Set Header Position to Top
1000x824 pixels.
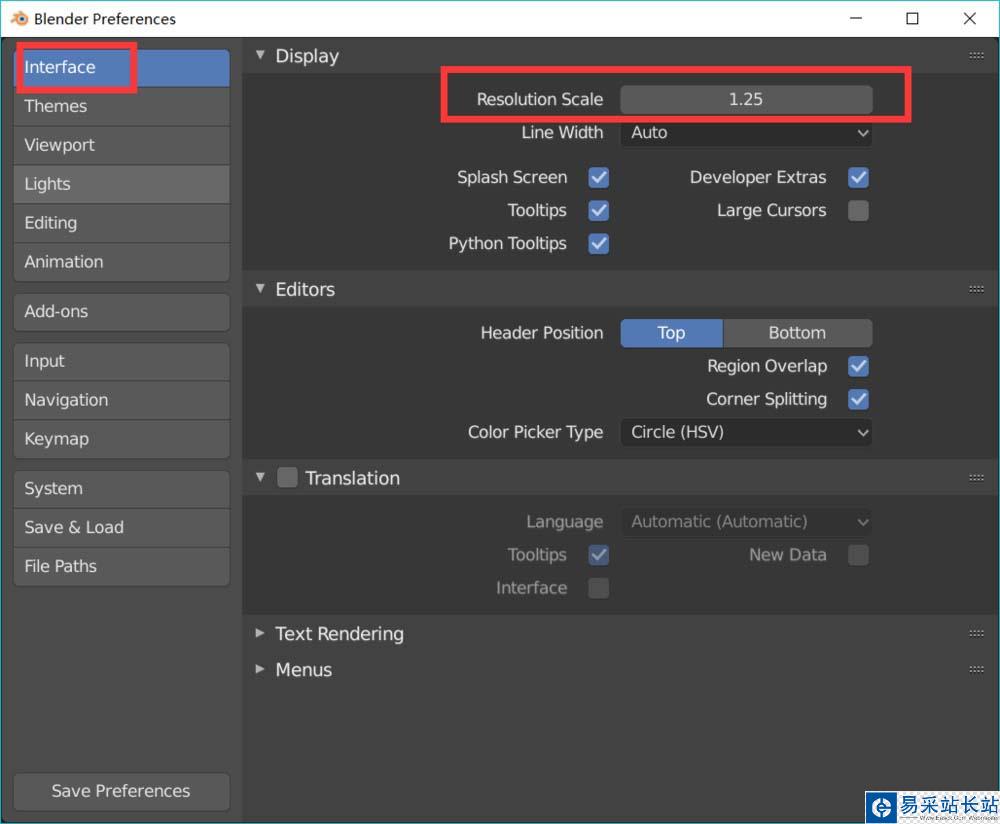click(672, 333)
